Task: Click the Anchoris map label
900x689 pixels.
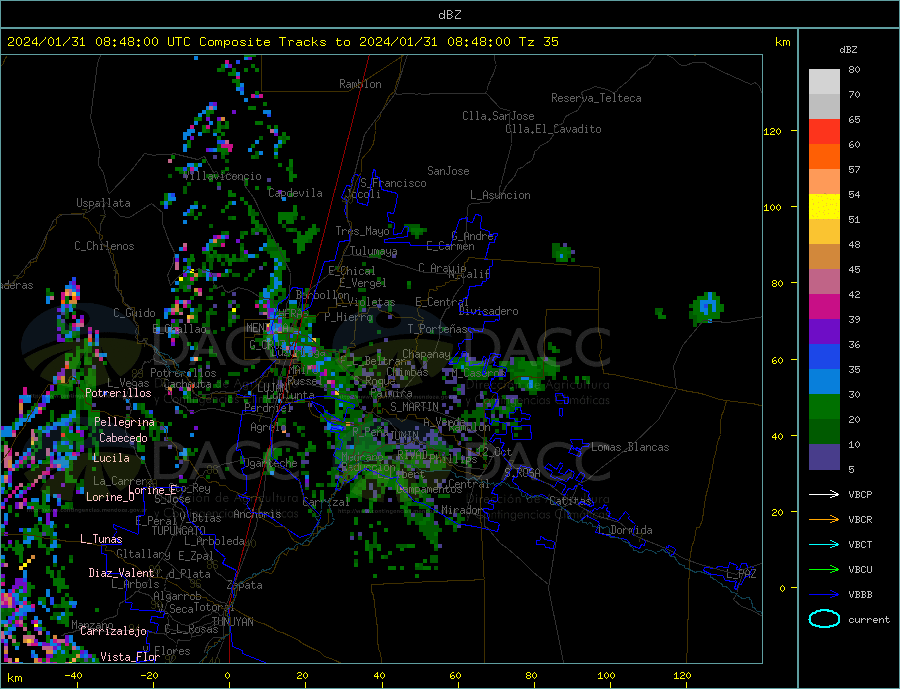Action: coord(257,514)
